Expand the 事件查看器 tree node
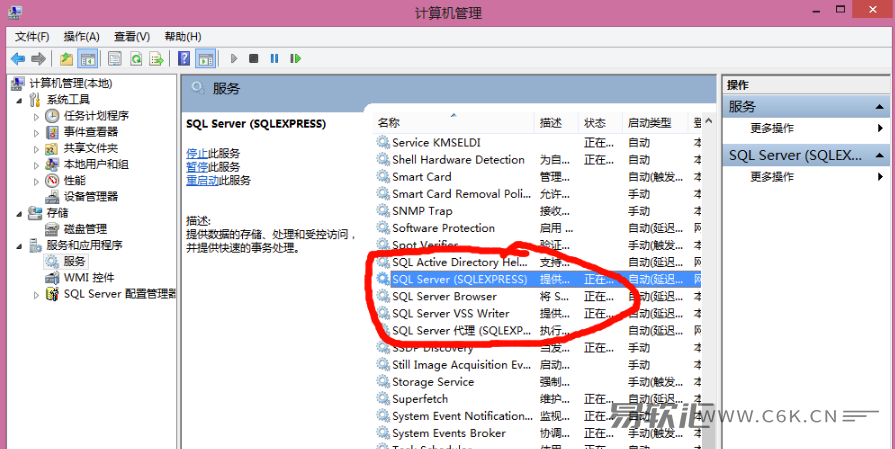Viewport: 895px width, 449px height. [x=37, y=133]
